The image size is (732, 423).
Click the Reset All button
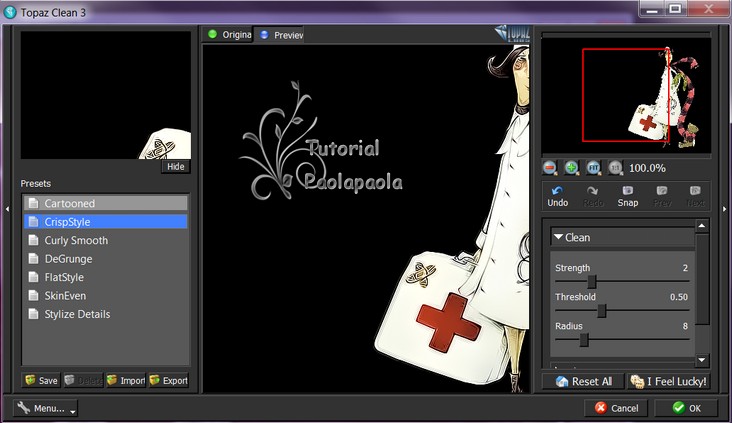(584, 381)
